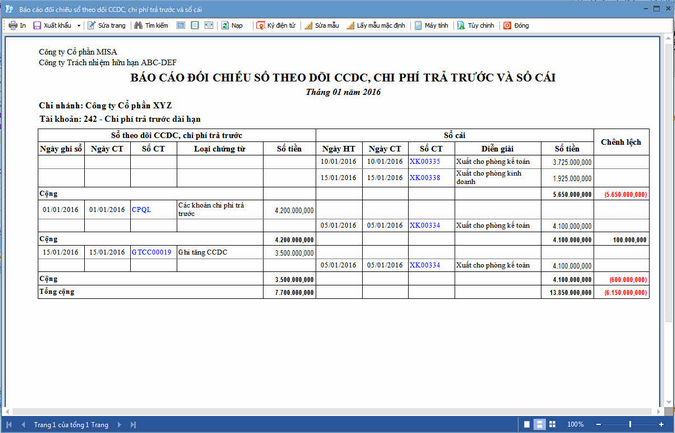The width and height of the screenshot is (675, 433).
Task: Go to next page arrow
Action: (x=119, y=424)
